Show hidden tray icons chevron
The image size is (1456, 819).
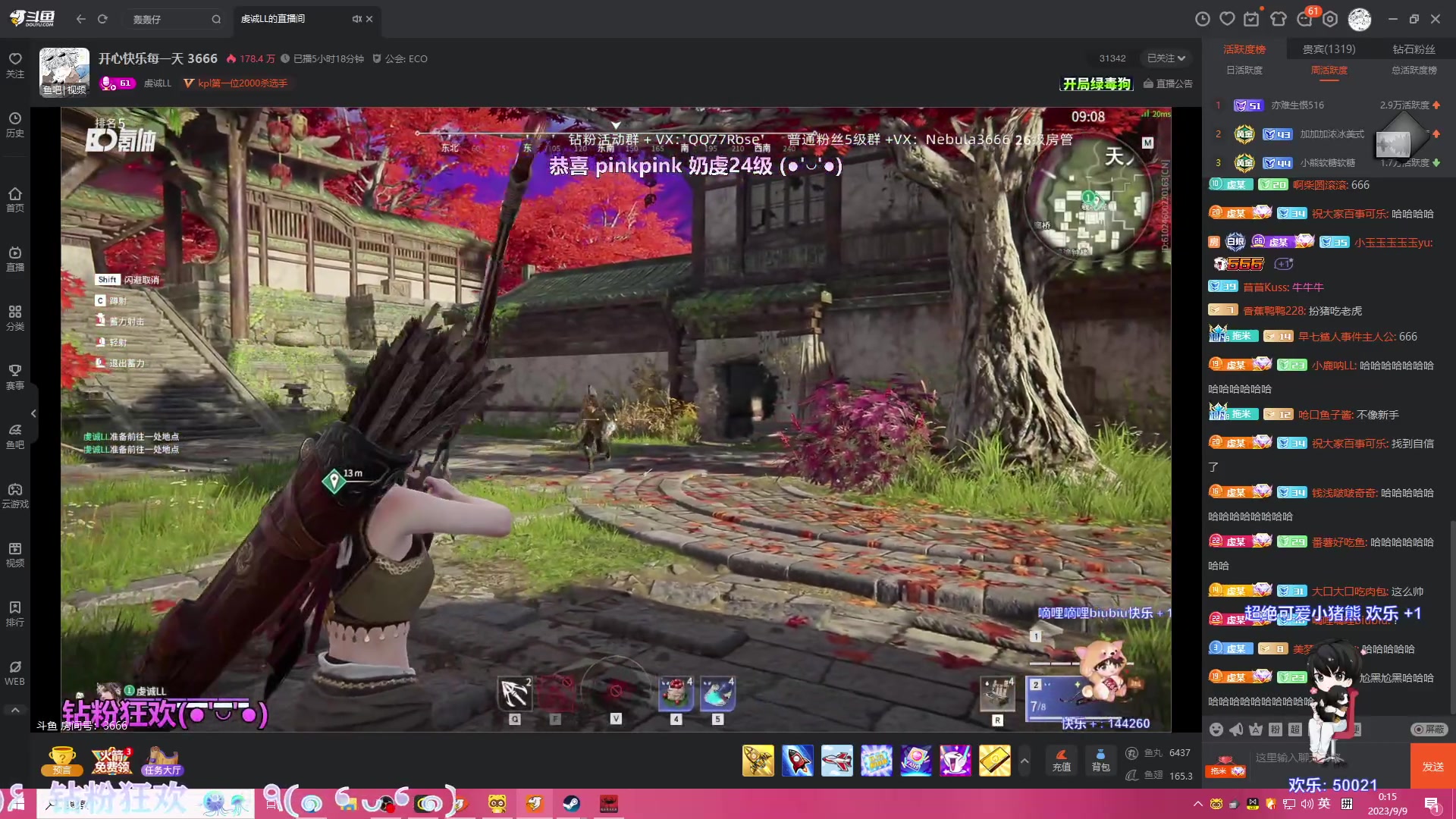tap(1197, 804)
